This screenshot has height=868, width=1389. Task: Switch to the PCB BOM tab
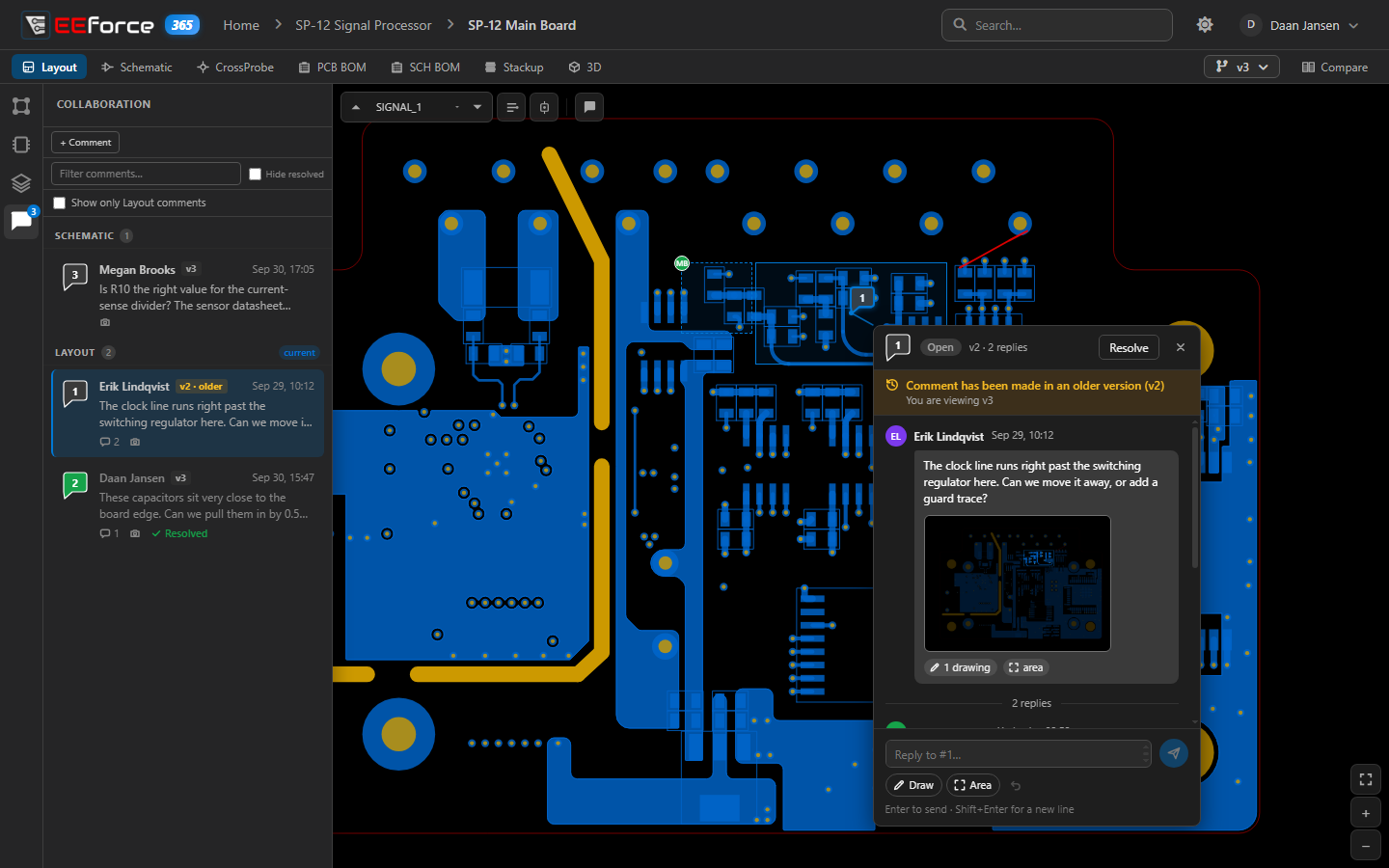pos(333,68)
